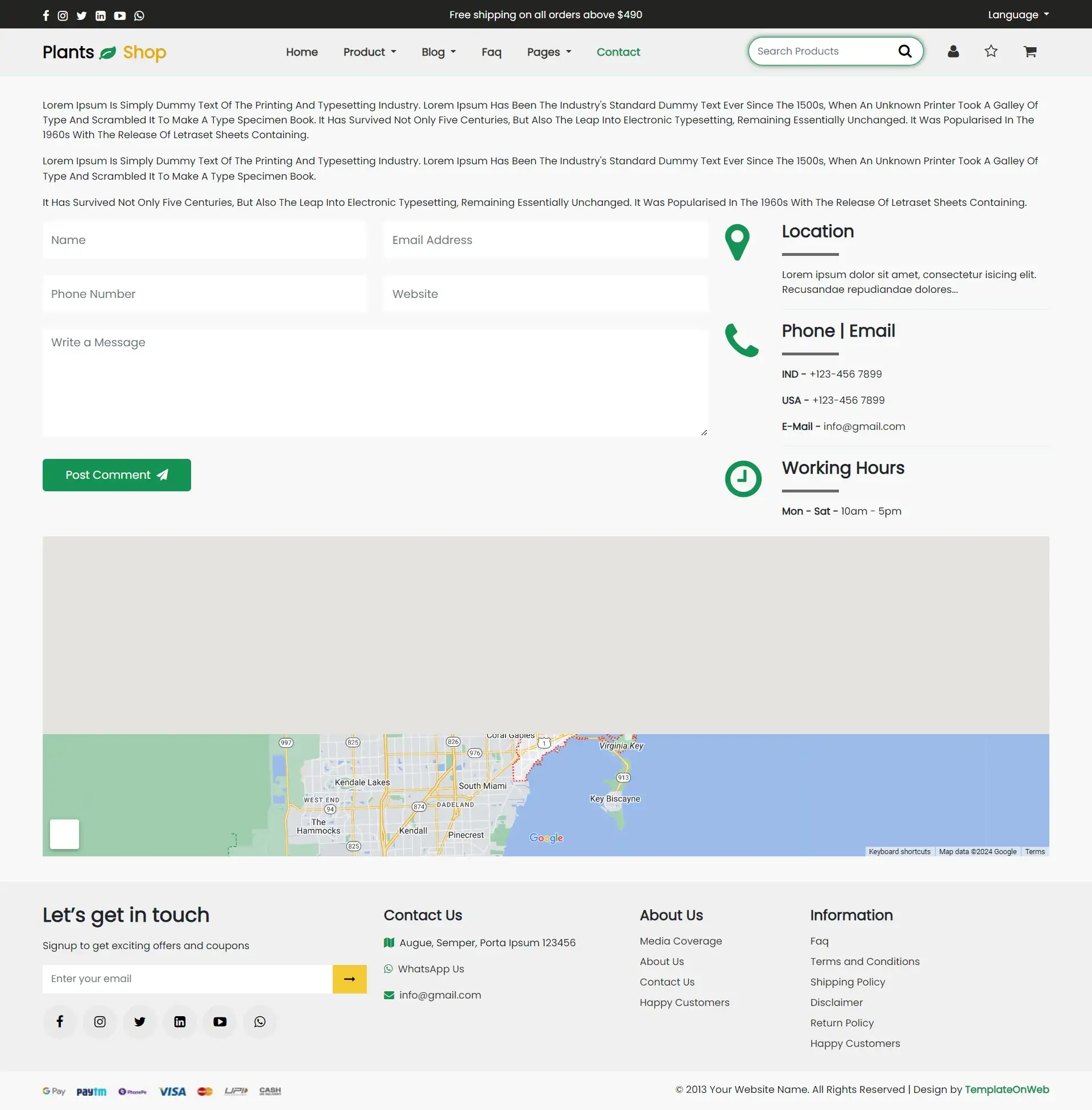Click the Post Comment button
Viewport: 1092px width, 1110px height.
(x=117, y=475)
